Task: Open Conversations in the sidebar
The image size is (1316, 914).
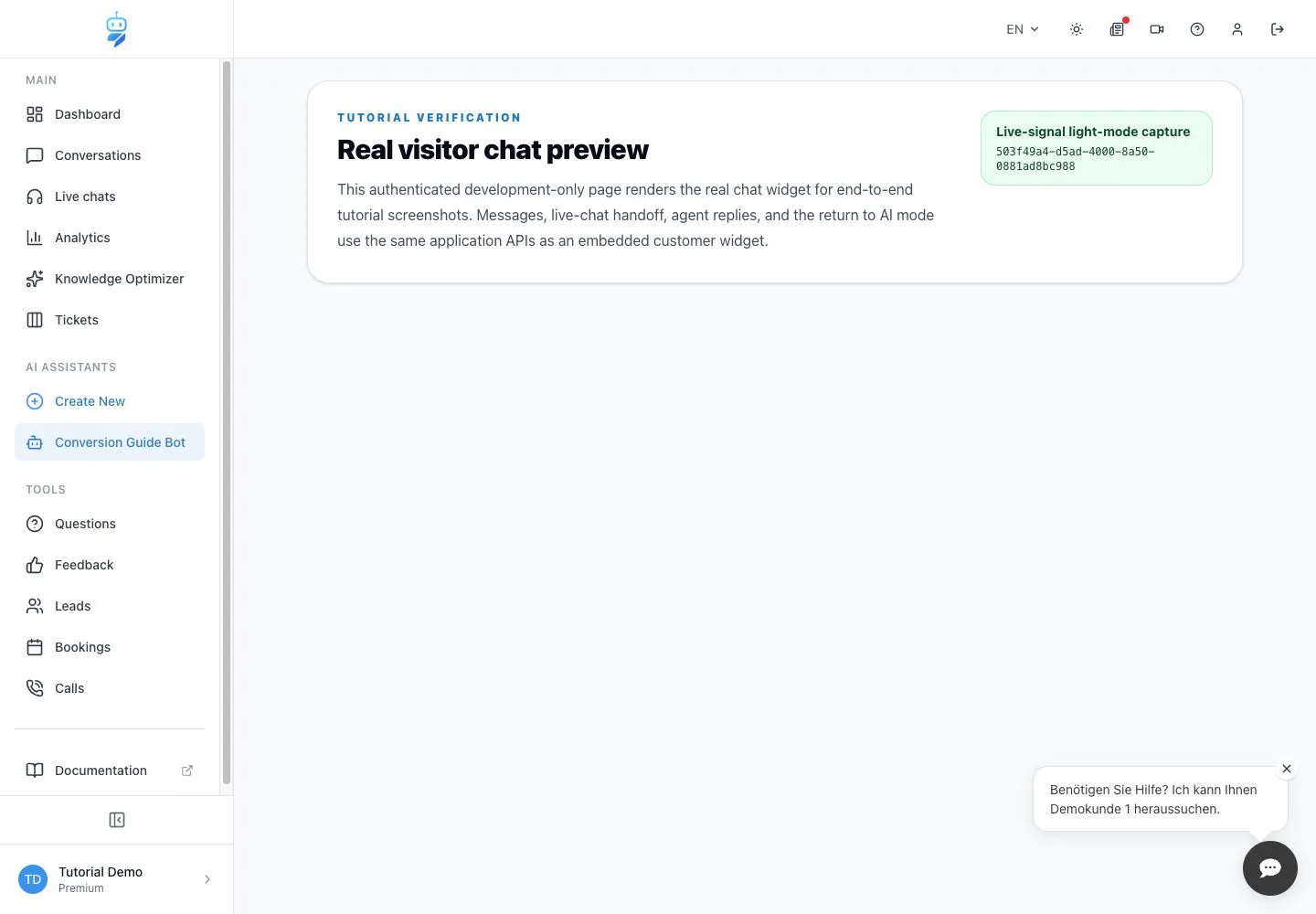Action: 110,155
